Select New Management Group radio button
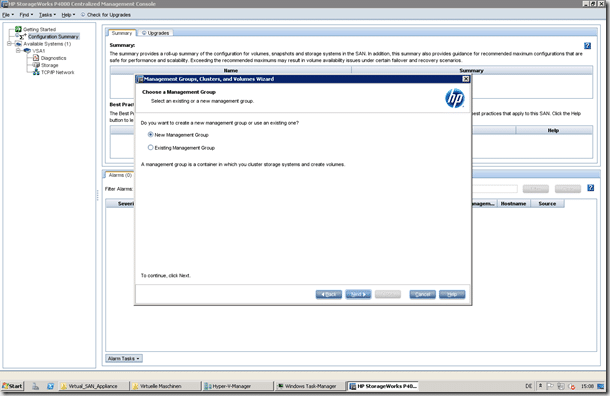 150,135
